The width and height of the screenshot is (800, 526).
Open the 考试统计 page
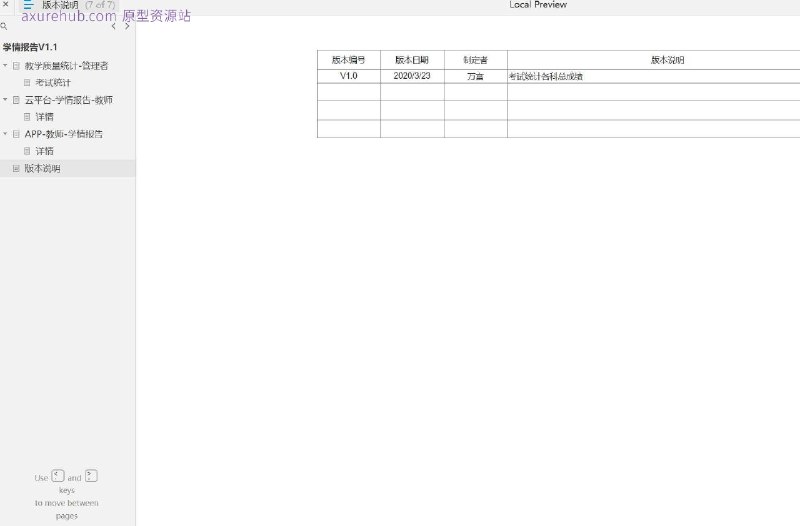[53, 83]
